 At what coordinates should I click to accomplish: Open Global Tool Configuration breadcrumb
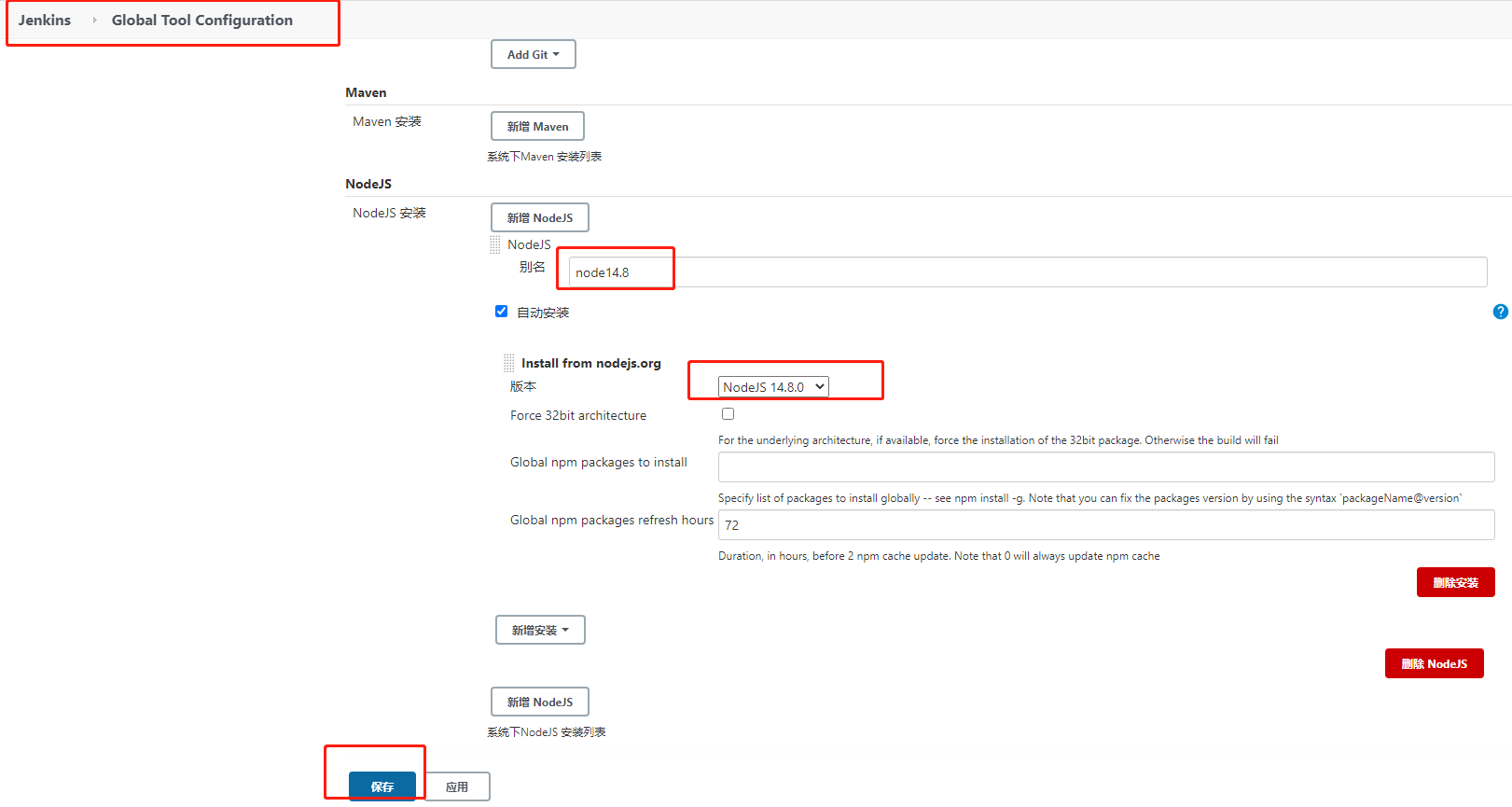click(x=202, y=20)
